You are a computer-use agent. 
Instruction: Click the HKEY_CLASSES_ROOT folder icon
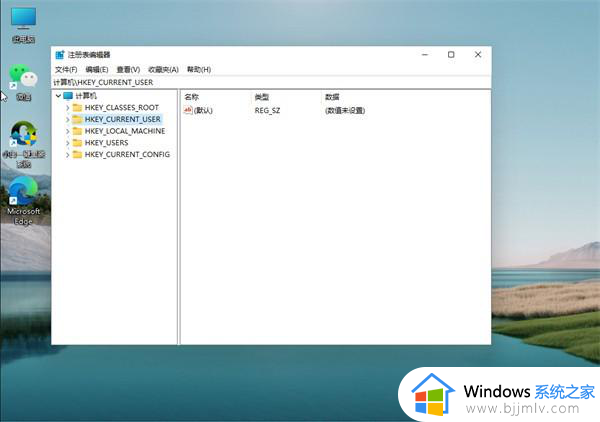77,108
